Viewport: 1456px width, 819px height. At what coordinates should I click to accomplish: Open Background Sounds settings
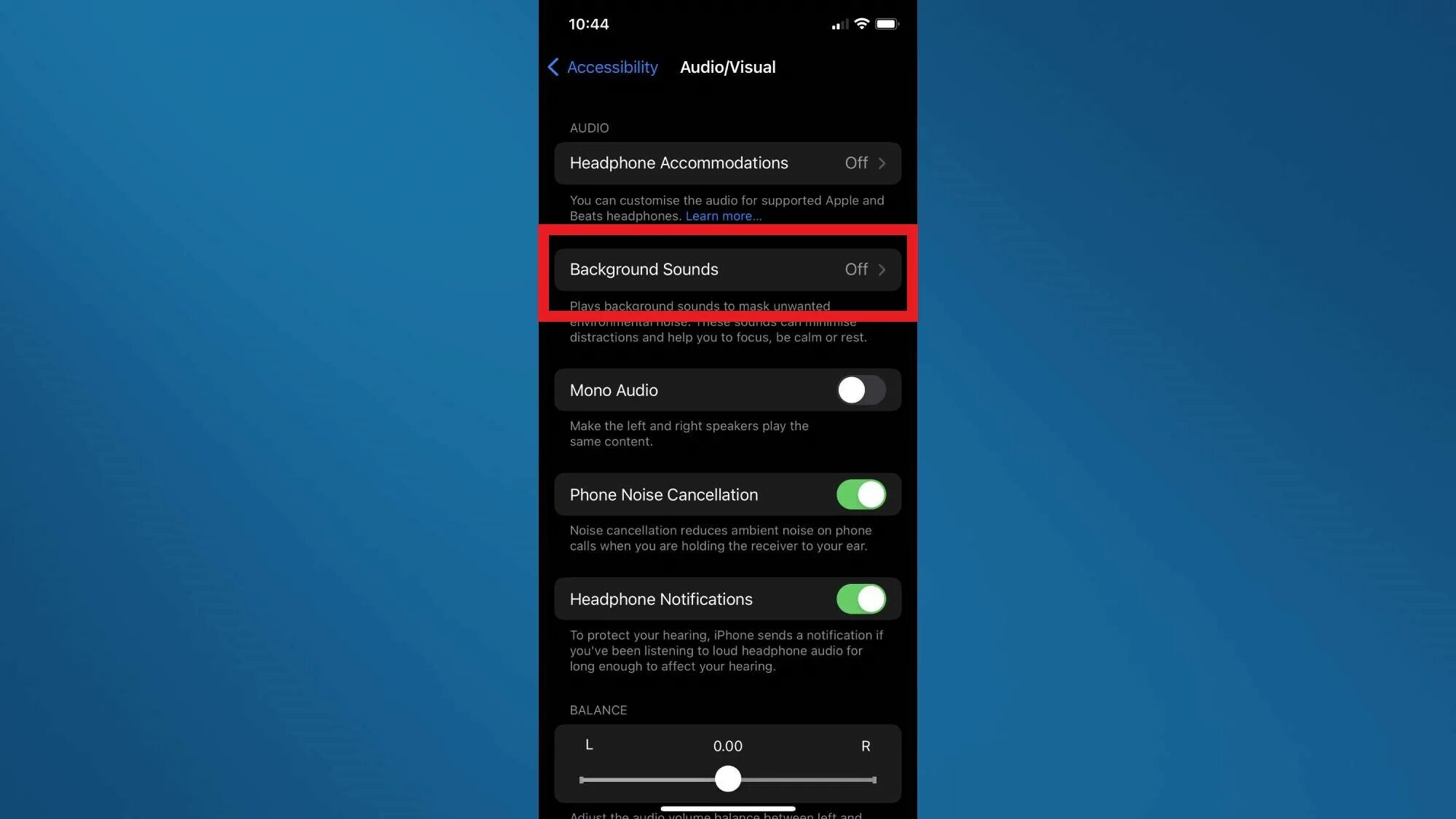coord(728,269)
